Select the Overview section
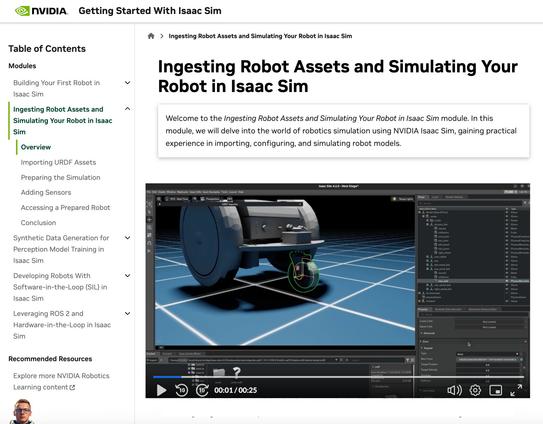Screen dimensions: 543x424 point(36,147)
